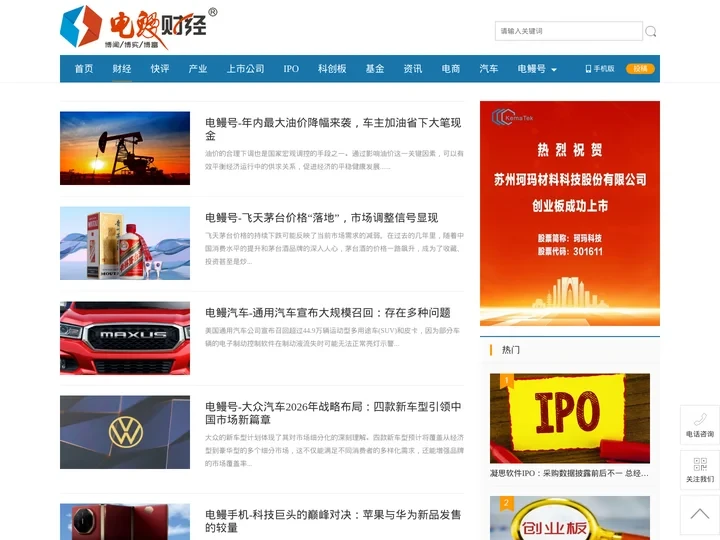
Task: Click the 苏州珂玛材料科技 listing banner ad
Action: tap(570, 214)
